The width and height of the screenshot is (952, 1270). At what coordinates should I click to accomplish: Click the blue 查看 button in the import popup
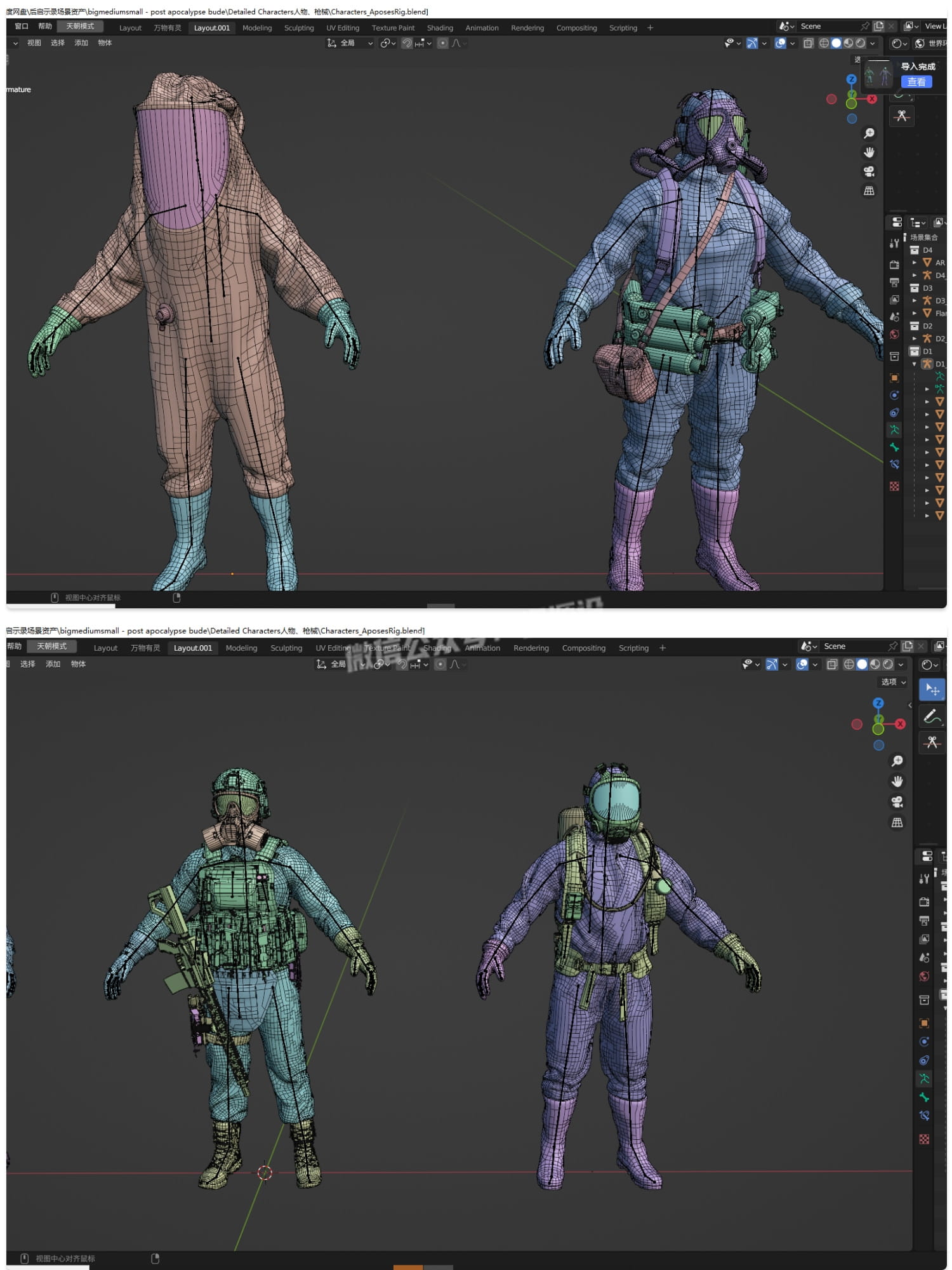(x=916, y=82)
